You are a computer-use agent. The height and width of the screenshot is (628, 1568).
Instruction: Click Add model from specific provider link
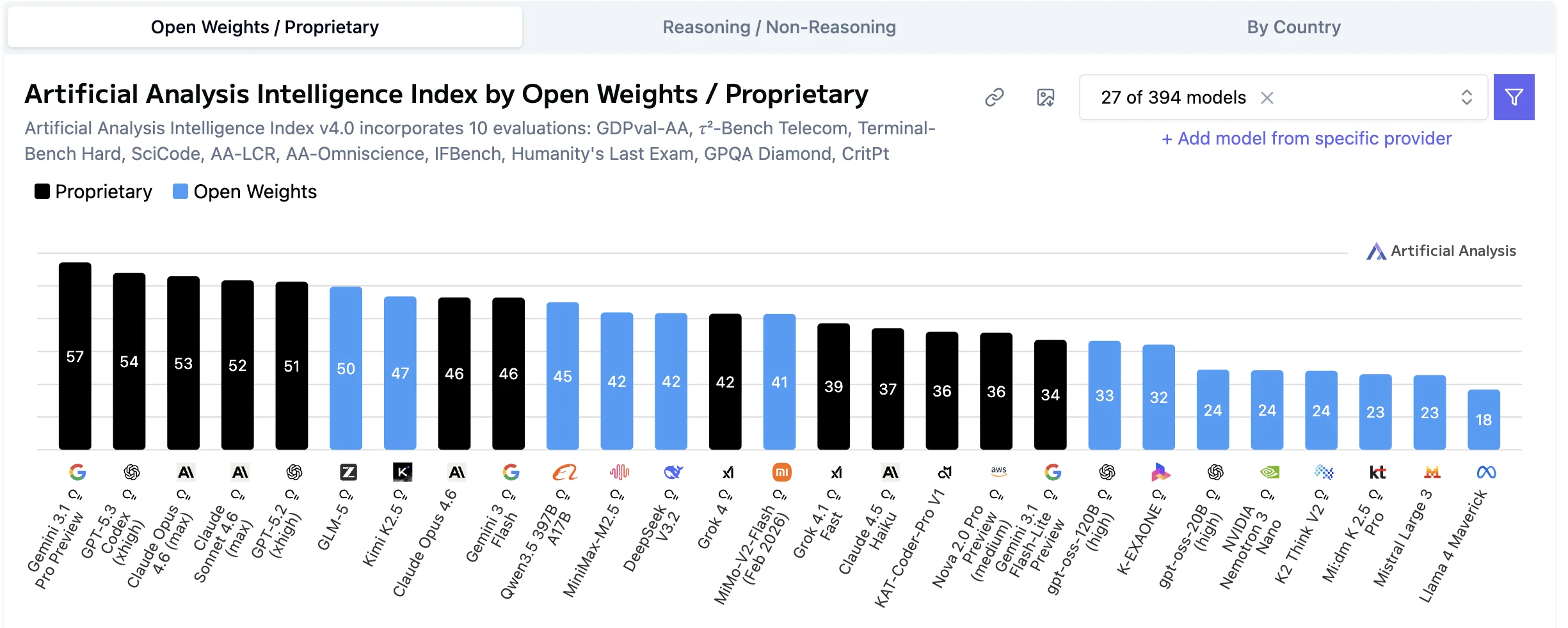coord(1306,139)
